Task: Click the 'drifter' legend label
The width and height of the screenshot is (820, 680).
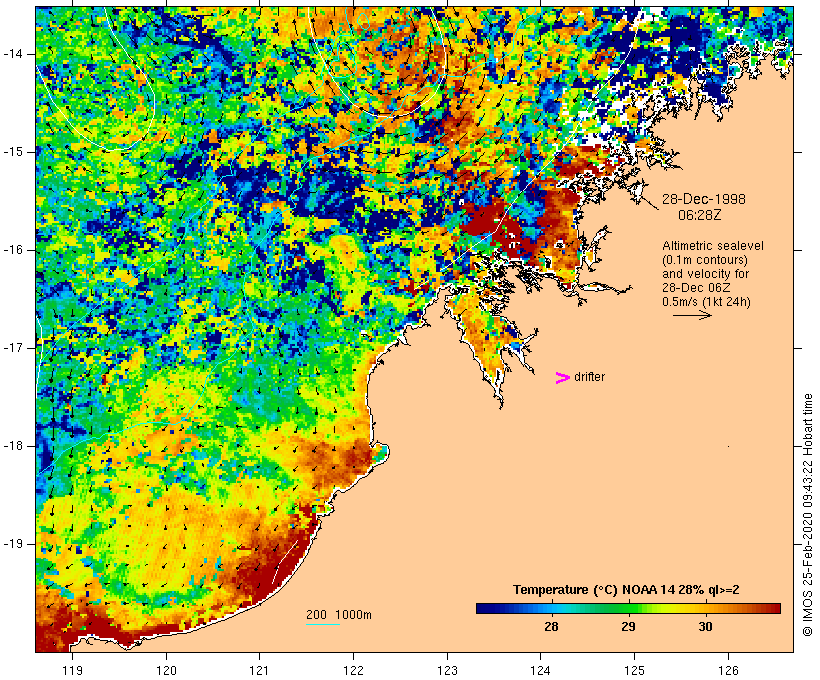Action: coord(589,377)
